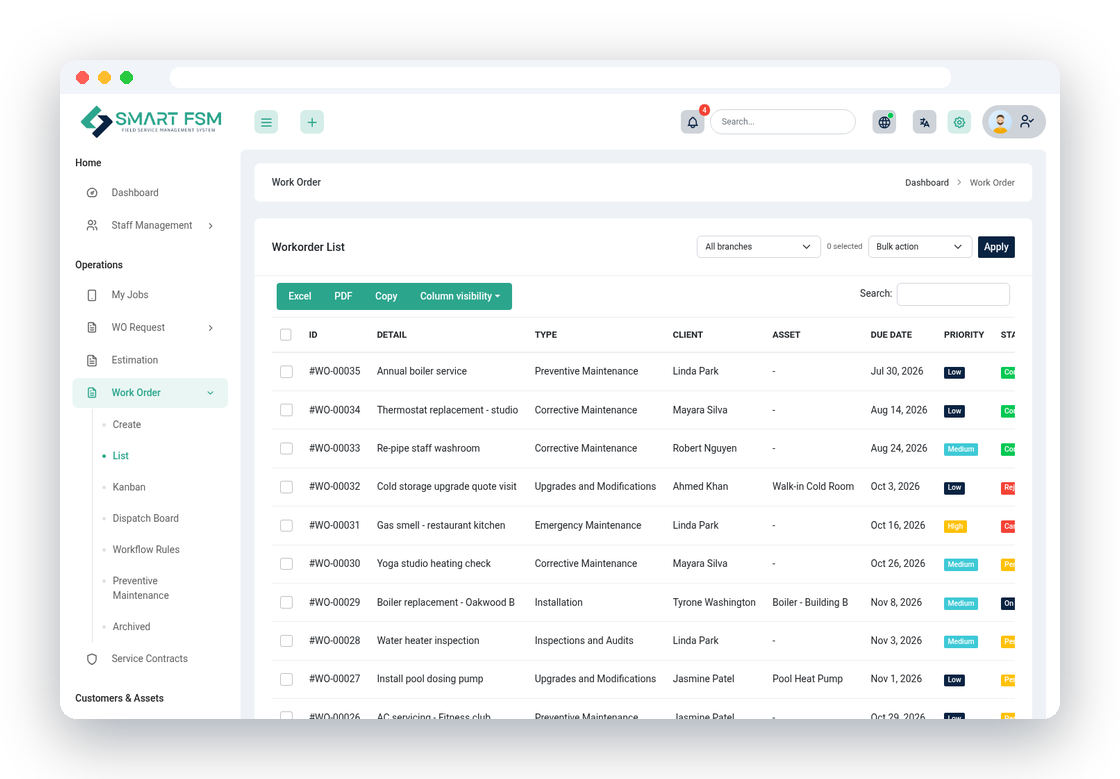Export the list with Excel button
The image size is (1120, 779).
point(300,296)
